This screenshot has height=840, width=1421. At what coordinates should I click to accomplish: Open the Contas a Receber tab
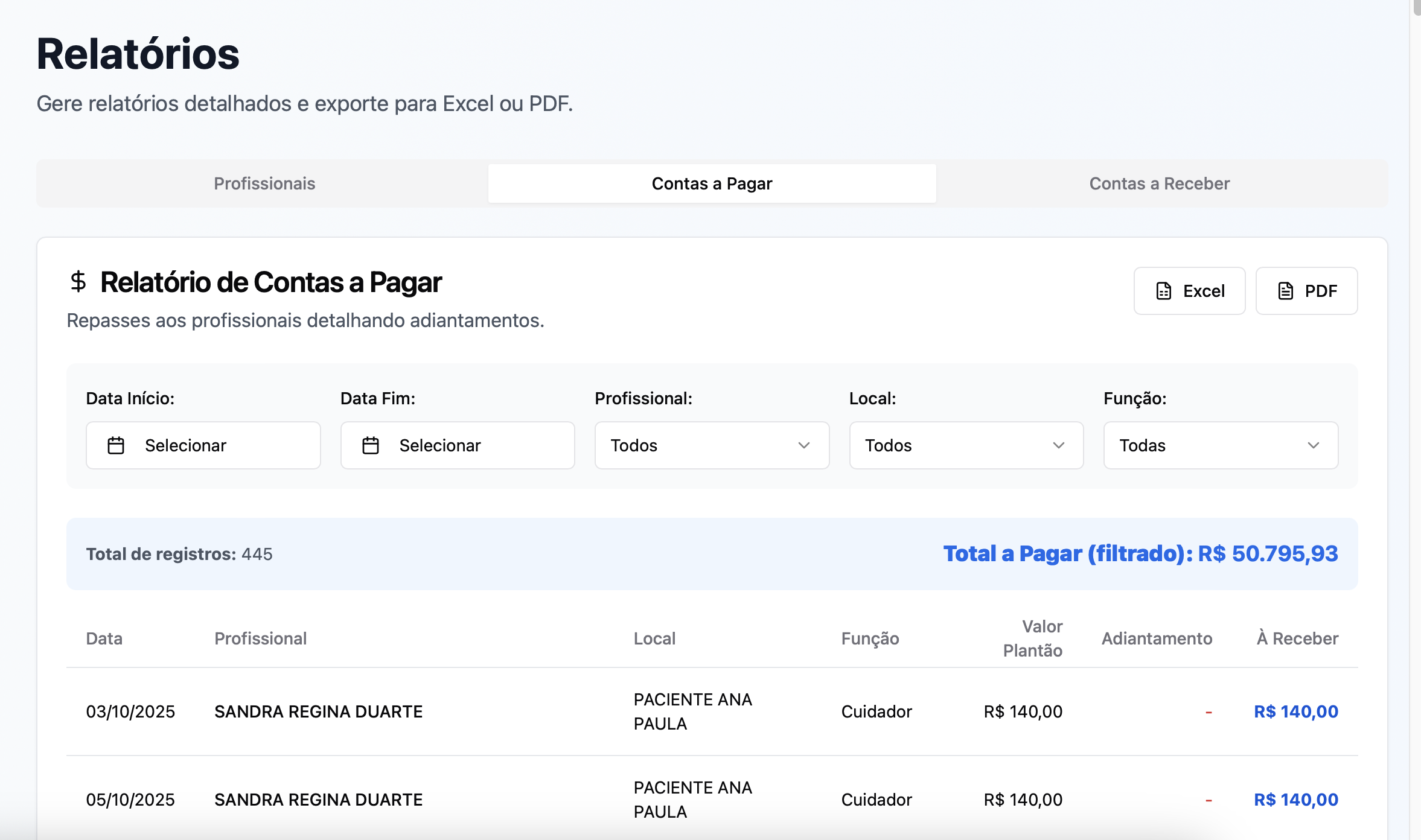coord(1159,183)
